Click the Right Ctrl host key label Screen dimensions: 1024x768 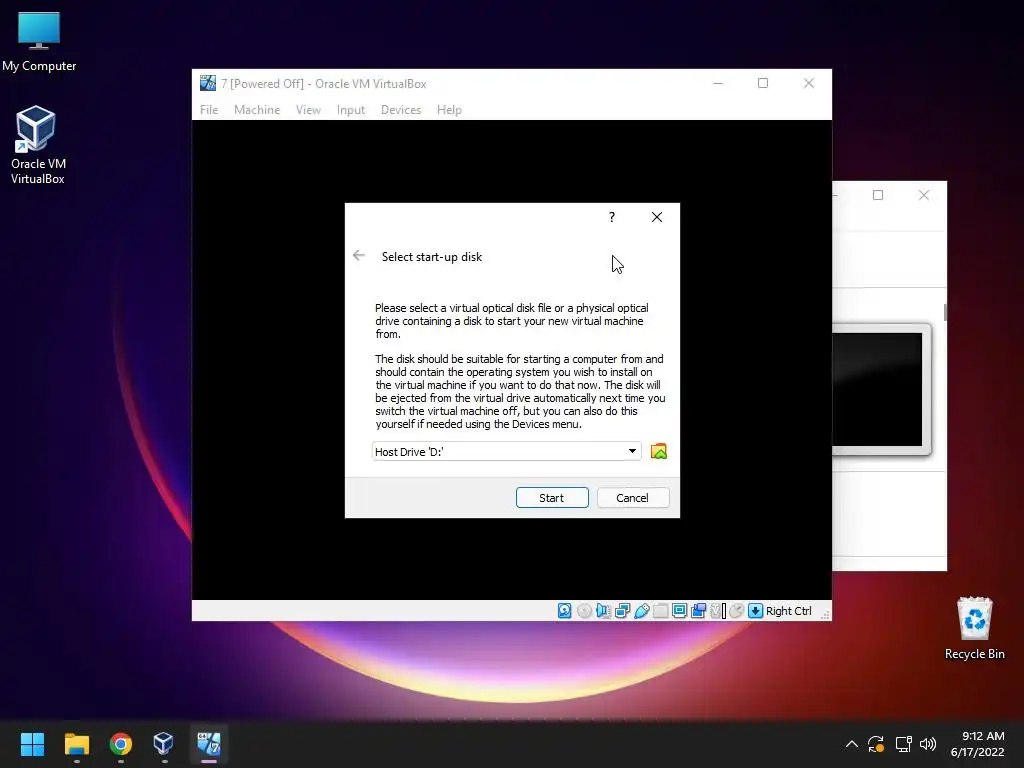click(x=788, y=611)
